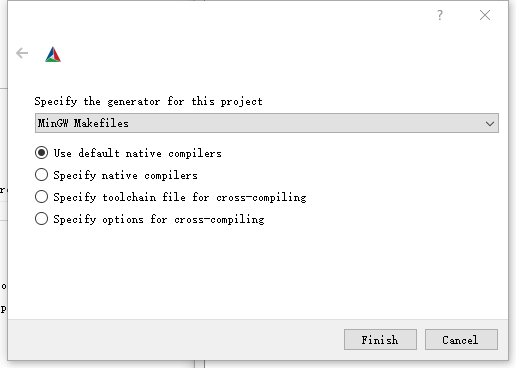Click the 'toolchain file for cross-compiling' label text
The width and height of the screenshot is (516, 368).
(204, 197)
